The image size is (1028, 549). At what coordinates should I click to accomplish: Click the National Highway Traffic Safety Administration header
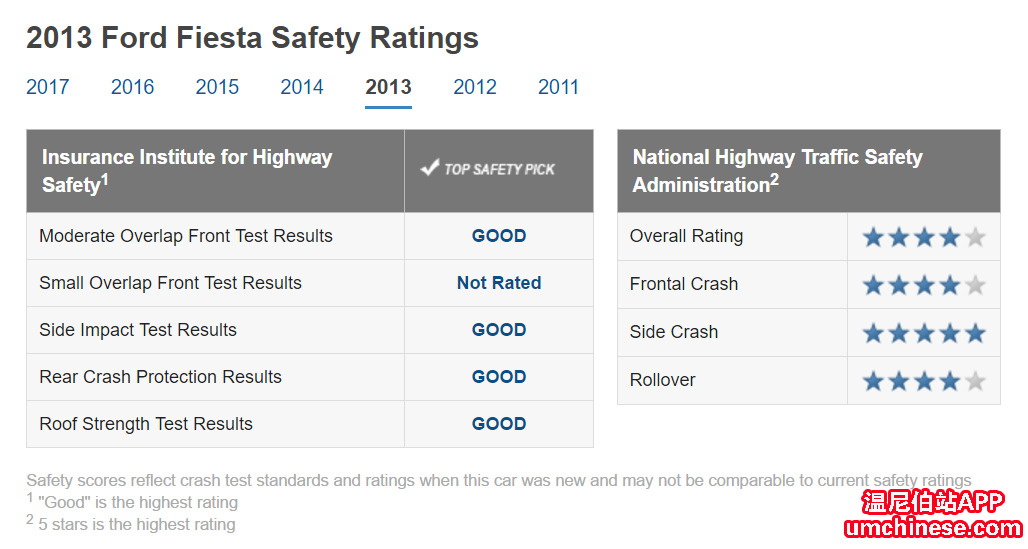[x=777, y=170]
